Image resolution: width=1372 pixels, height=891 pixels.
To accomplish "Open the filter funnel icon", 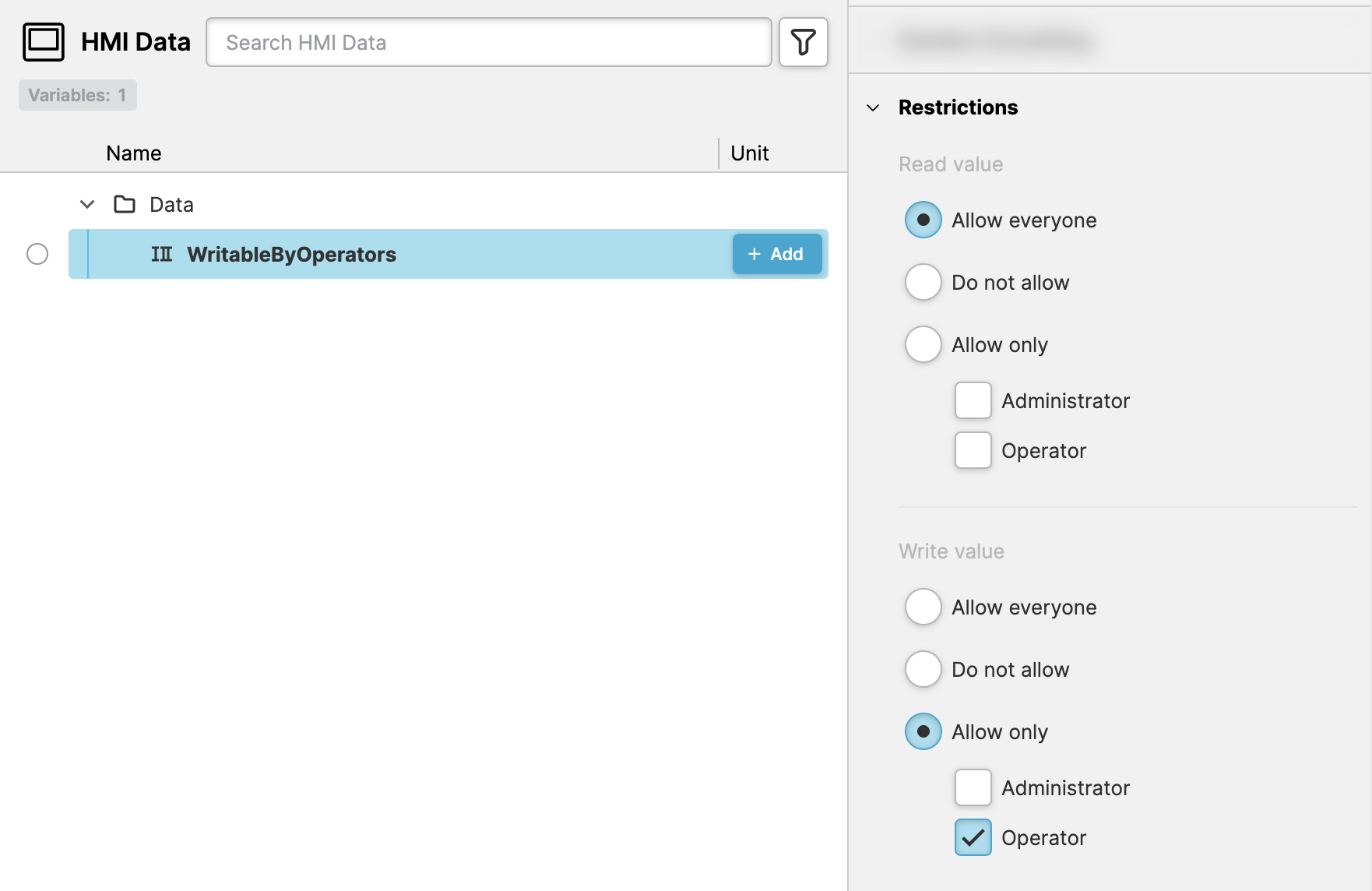I will tap(803, 42).
